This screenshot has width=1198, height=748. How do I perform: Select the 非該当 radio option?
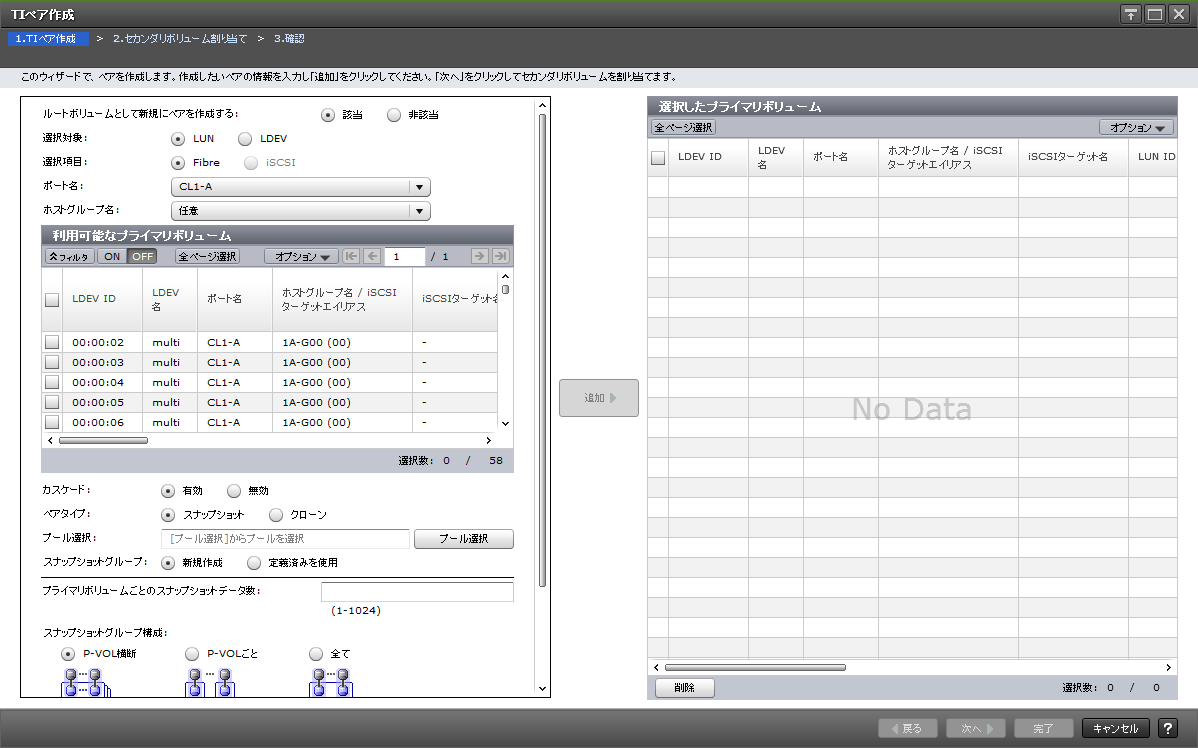tap(394, 114)
